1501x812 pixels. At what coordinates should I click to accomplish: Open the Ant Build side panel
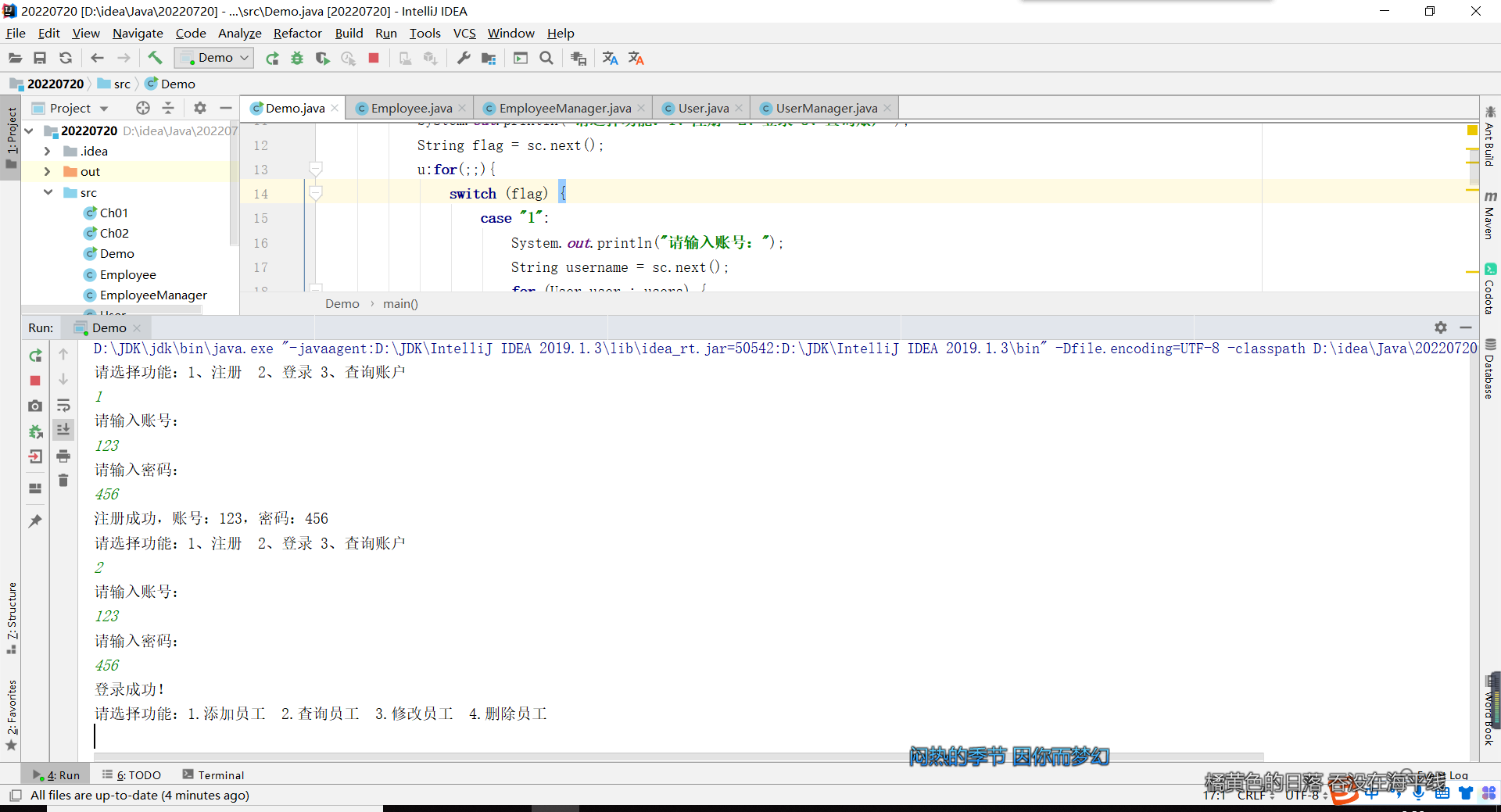[1490, 137]
